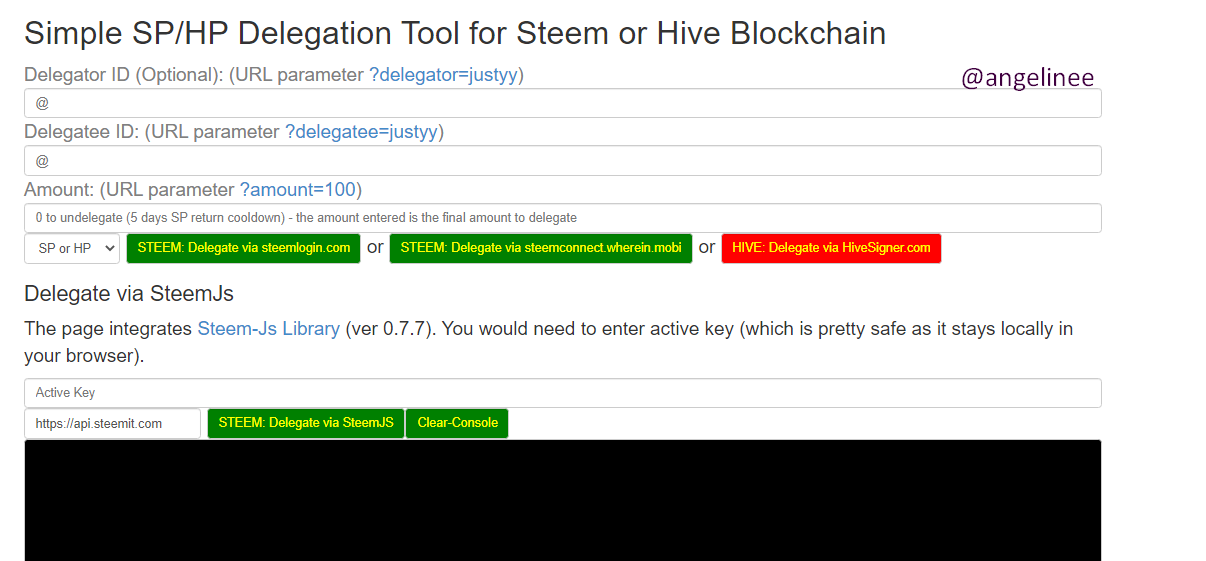Image resolution: width=1206 pixels, height=561 pixels.
Task: Click the Delegator ID input field
Action: pos(563,103)
